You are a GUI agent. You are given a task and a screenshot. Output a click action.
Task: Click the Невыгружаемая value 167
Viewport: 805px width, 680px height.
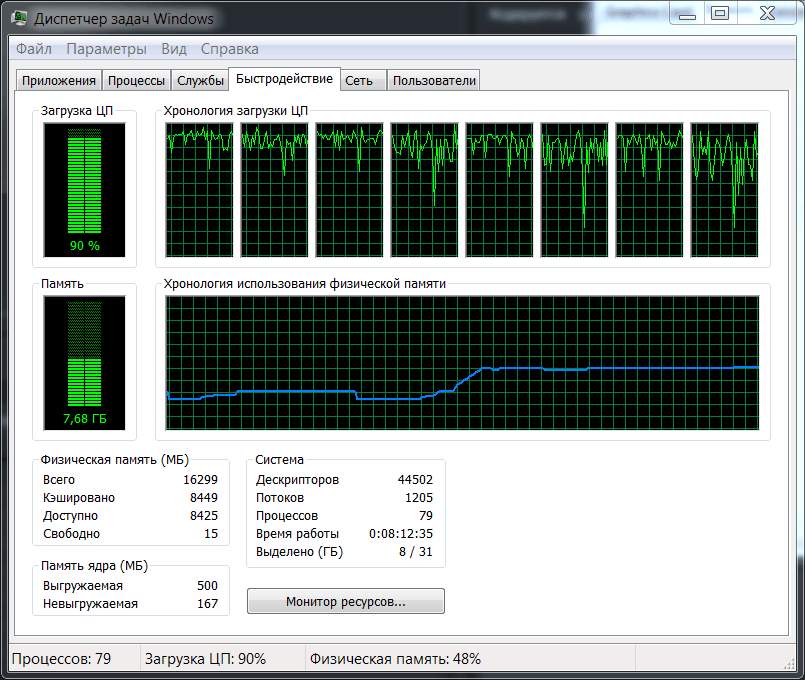pos(207,604)
